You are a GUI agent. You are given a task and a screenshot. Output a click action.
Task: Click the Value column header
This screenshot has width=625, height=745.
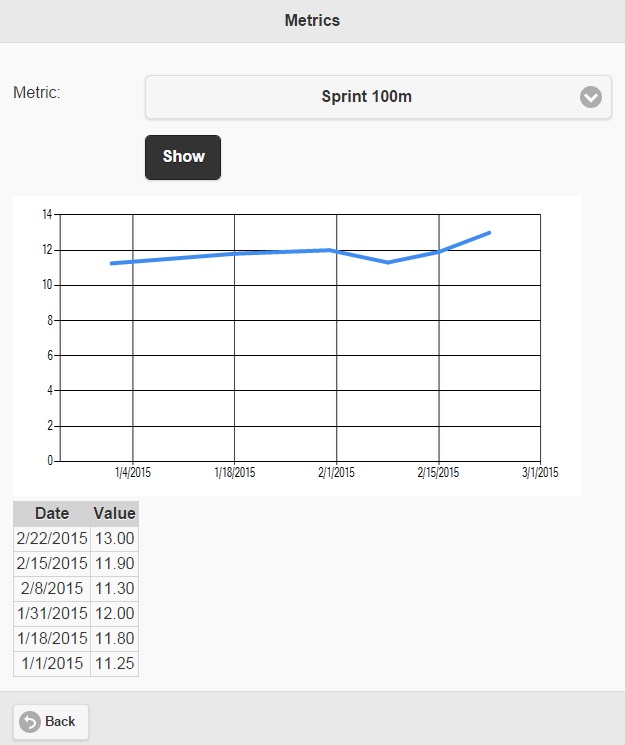(115, 514)
